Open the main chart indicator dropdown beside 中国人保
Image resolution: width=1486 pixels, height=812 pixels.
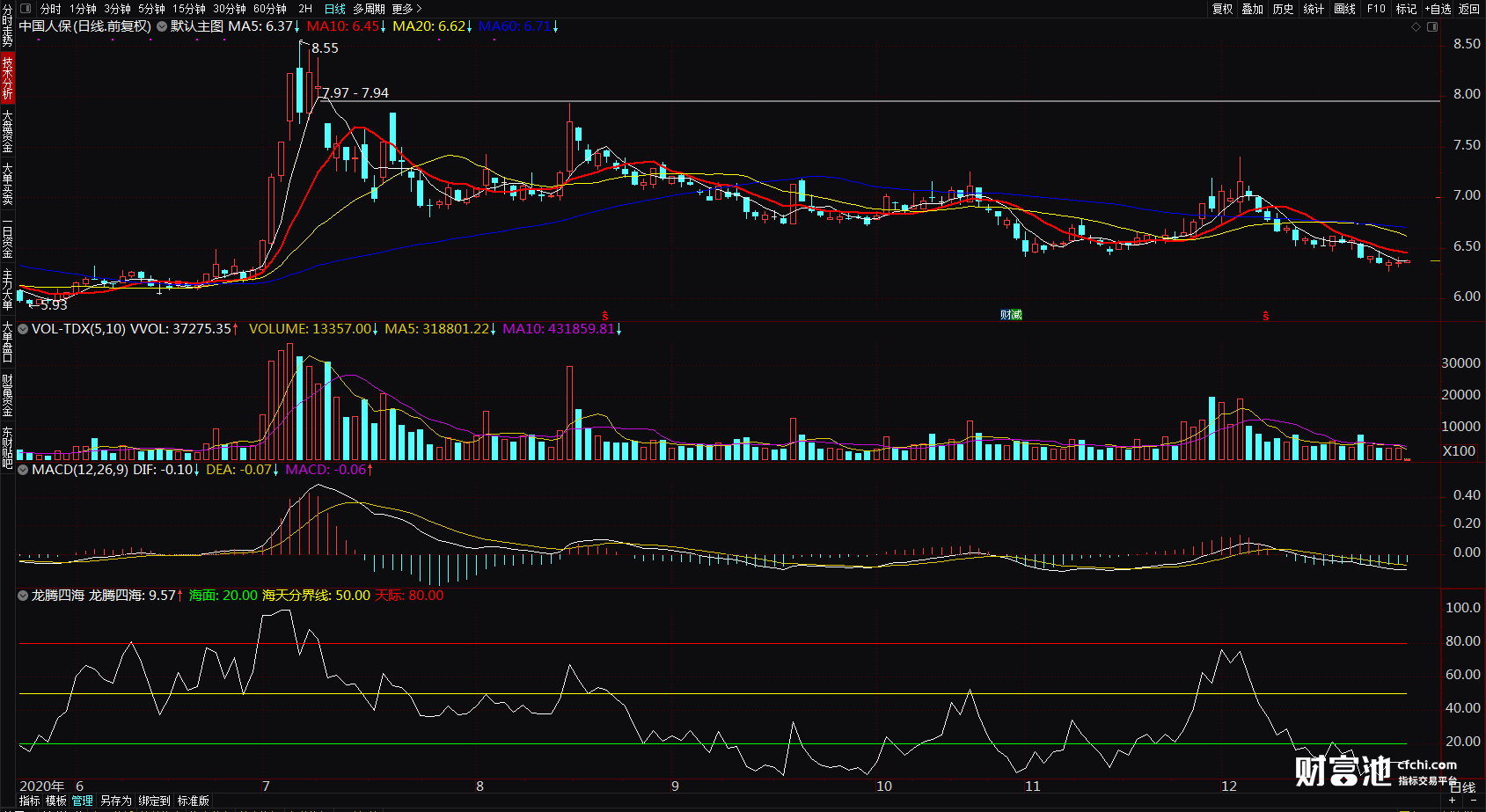(x=162, y=26)
